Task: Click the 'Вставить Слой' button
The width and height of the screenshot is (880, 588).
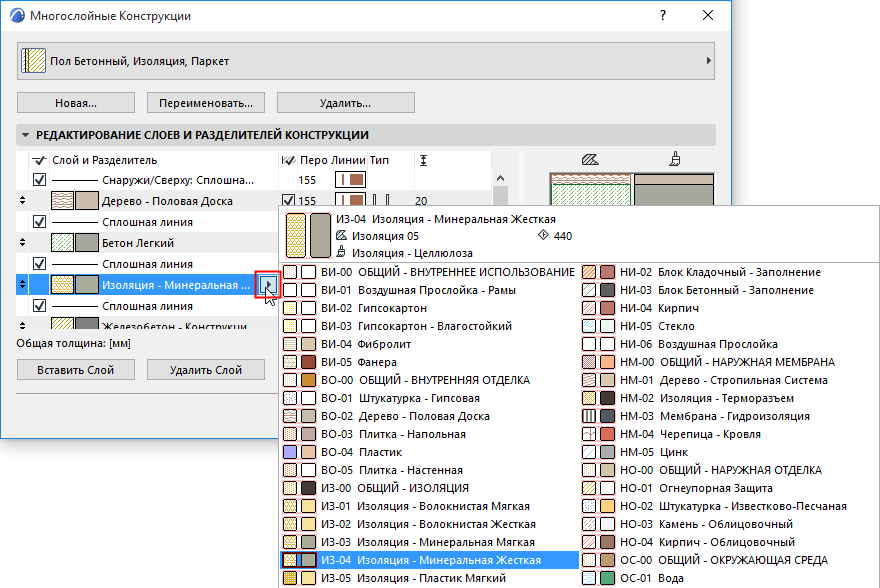Action: (x=76, y=370)
